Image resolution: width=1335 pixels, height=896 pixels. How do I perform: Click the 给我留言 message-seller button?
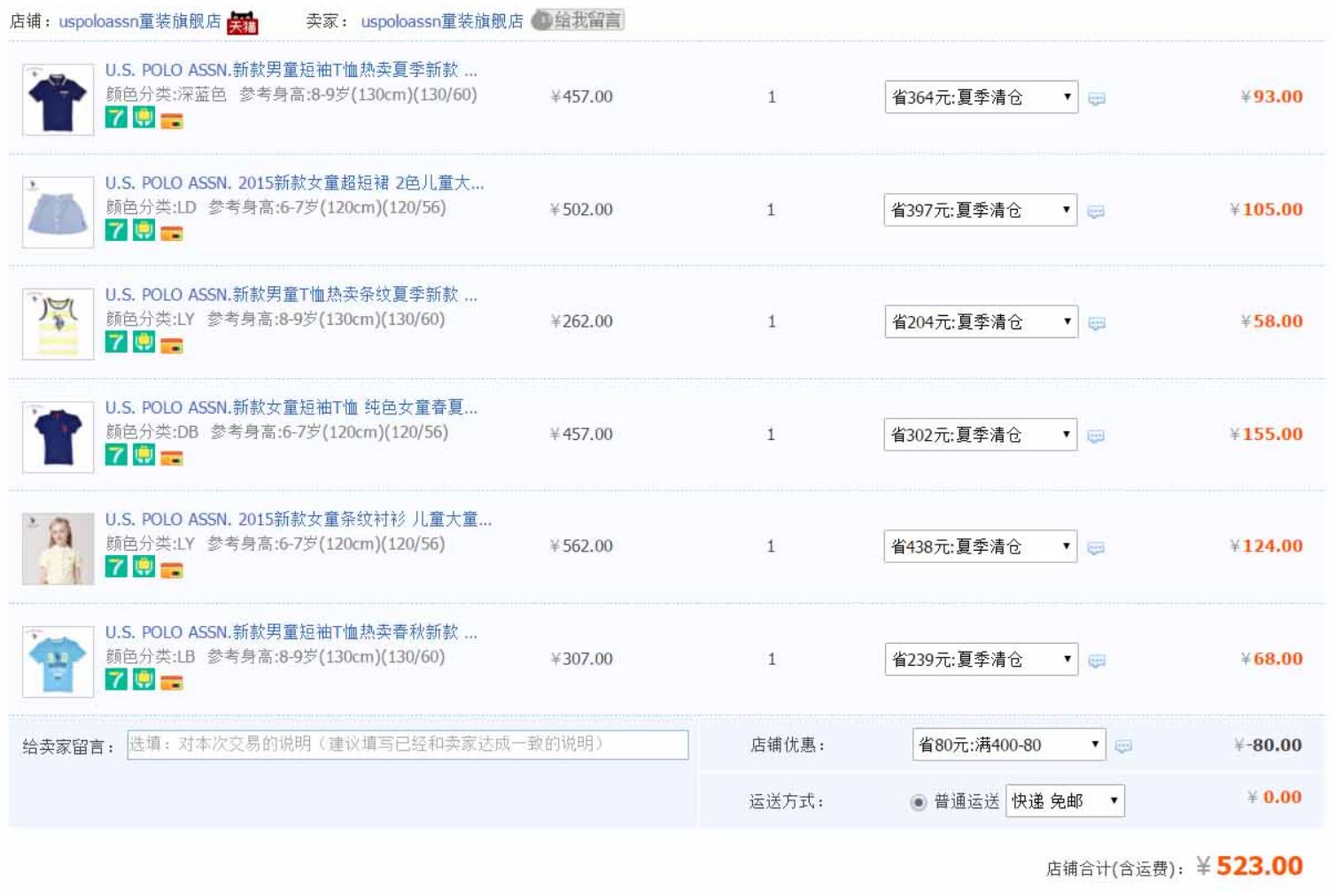[578, 20]
